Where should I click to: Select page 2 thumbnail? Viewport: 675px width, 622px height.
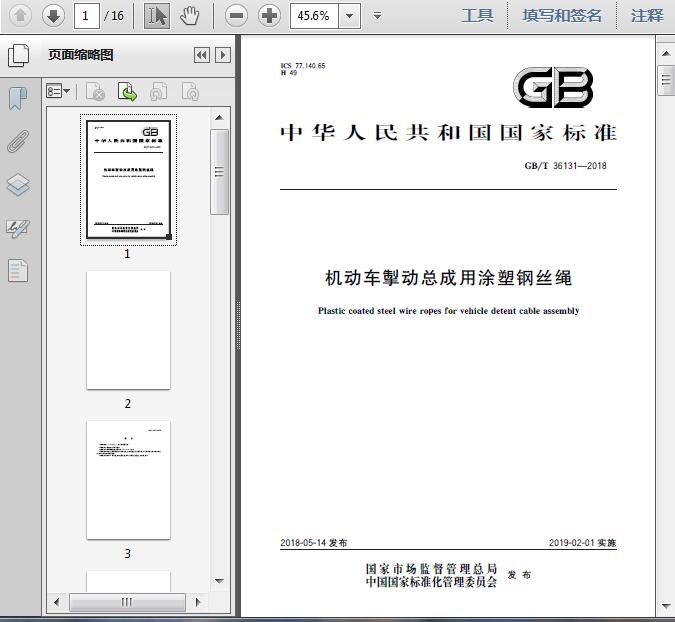[x=128, y=330]
